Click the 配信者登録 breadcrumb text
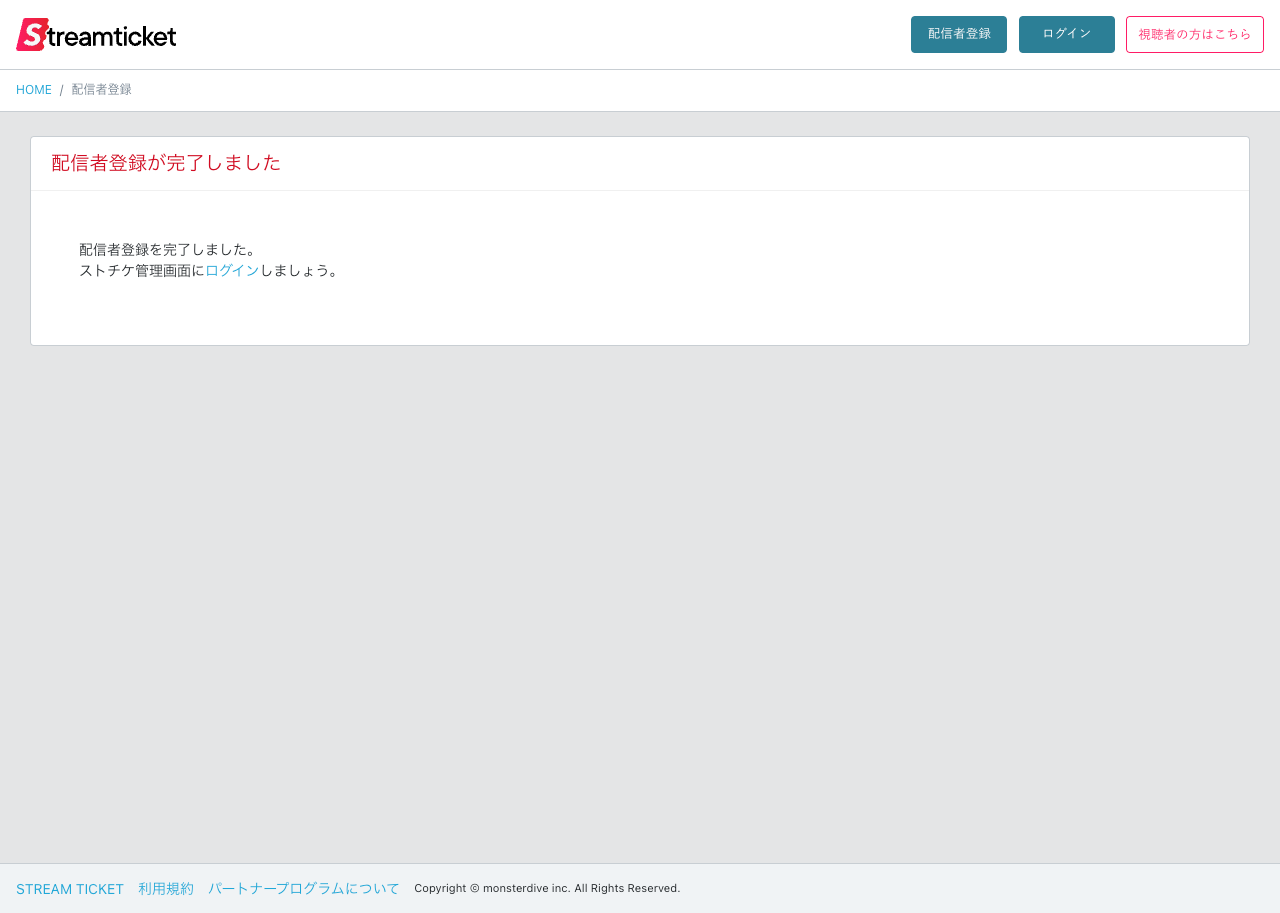This screenshot has height=913, width=1280. (102, 90)
